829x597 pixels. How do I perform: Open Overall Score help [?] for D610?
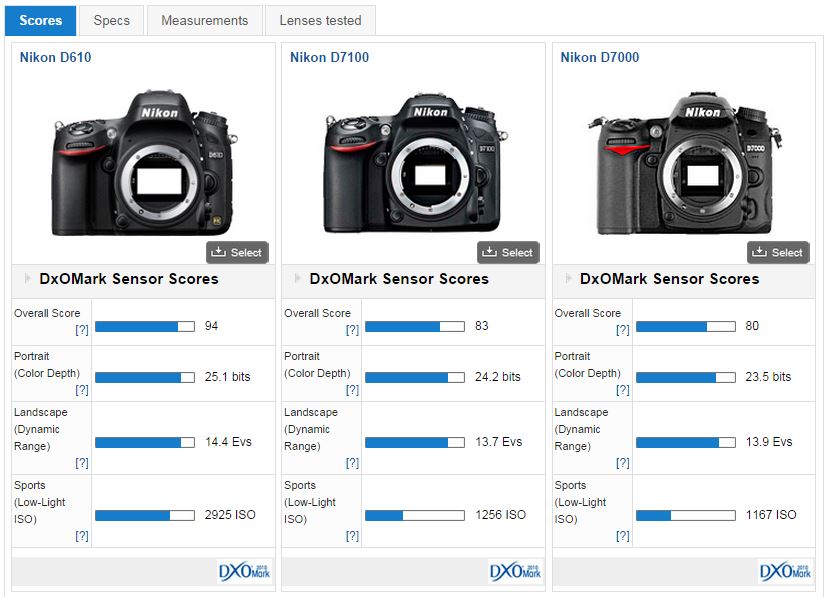tap(82, 330)
